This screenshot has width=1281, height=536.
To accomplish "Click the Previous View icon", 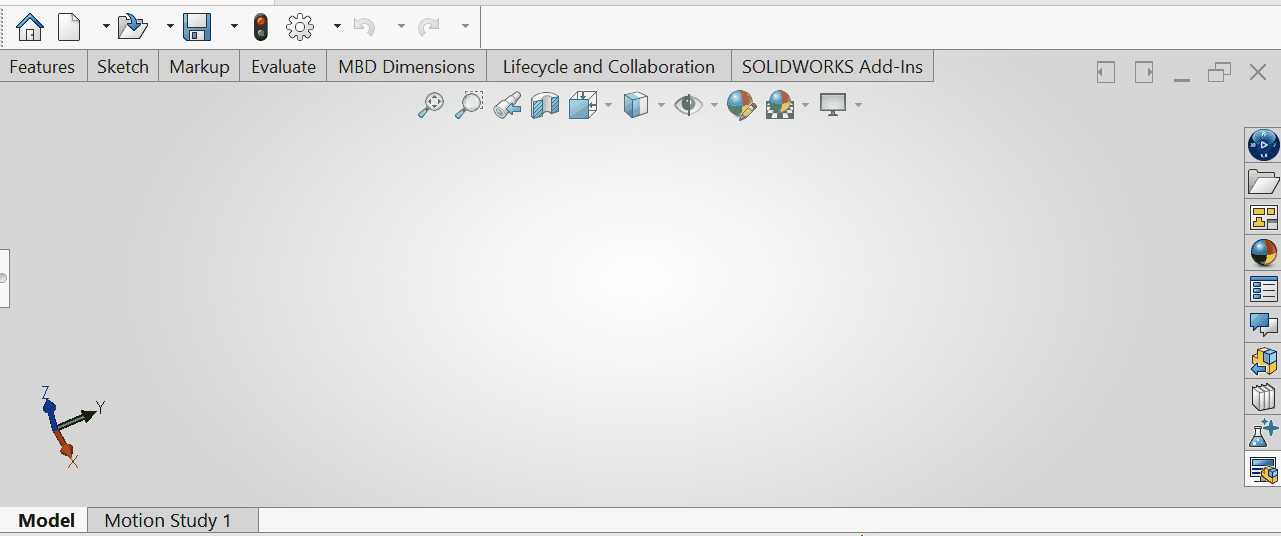I will tap(507, 105).
